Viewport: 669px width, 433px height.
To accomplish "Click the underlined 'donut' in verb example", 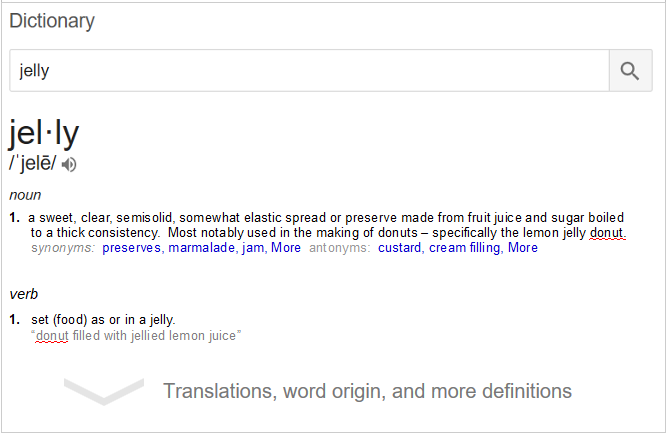I will (x=52, y=336).
